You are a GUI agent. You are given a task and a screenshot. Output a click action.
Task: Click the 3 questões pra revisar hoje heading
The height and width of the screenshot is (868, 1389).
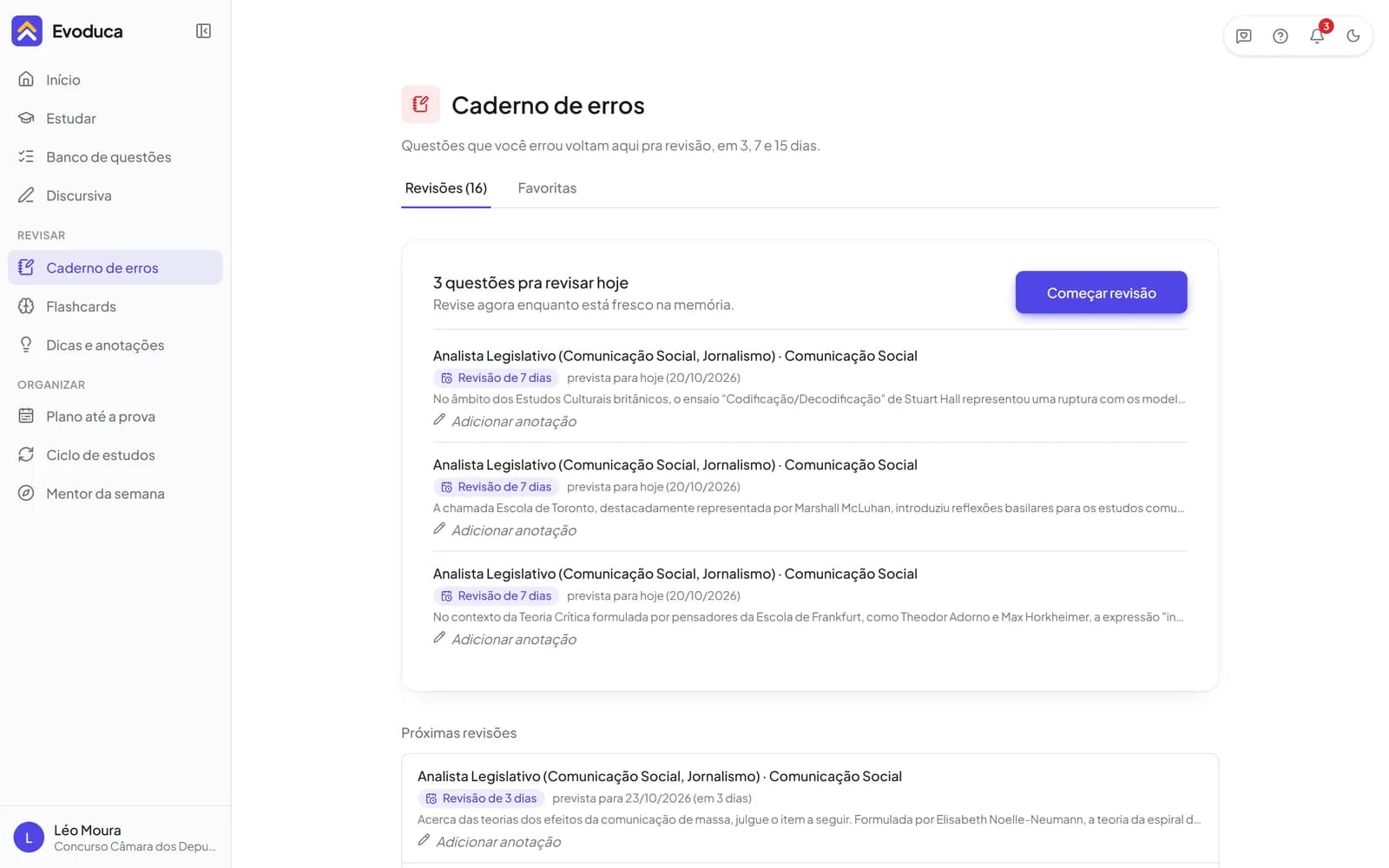pyautogui.click(x=530, y=283)
